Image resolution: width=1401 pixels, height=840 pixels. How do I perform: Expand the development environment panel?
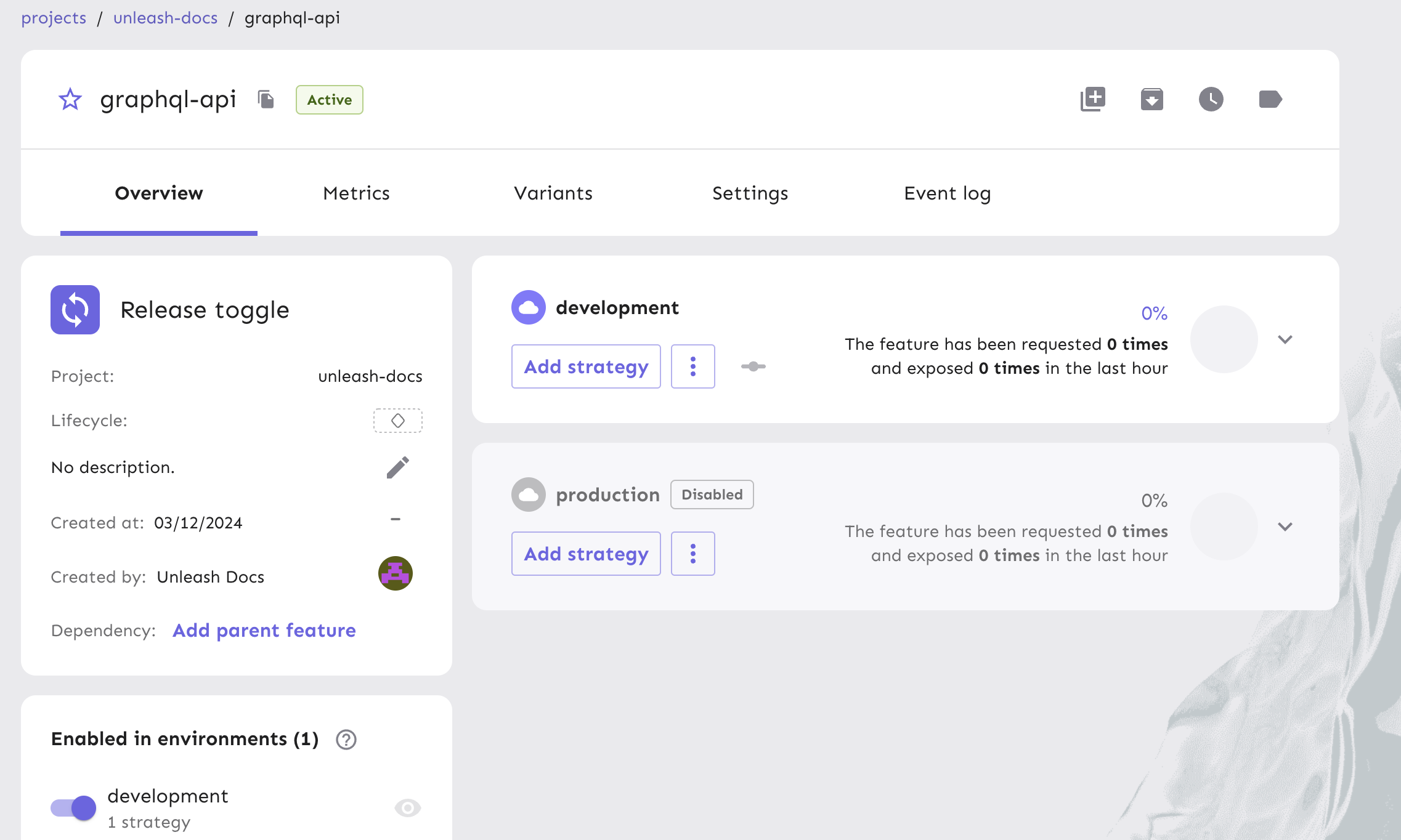(1285, 339)
